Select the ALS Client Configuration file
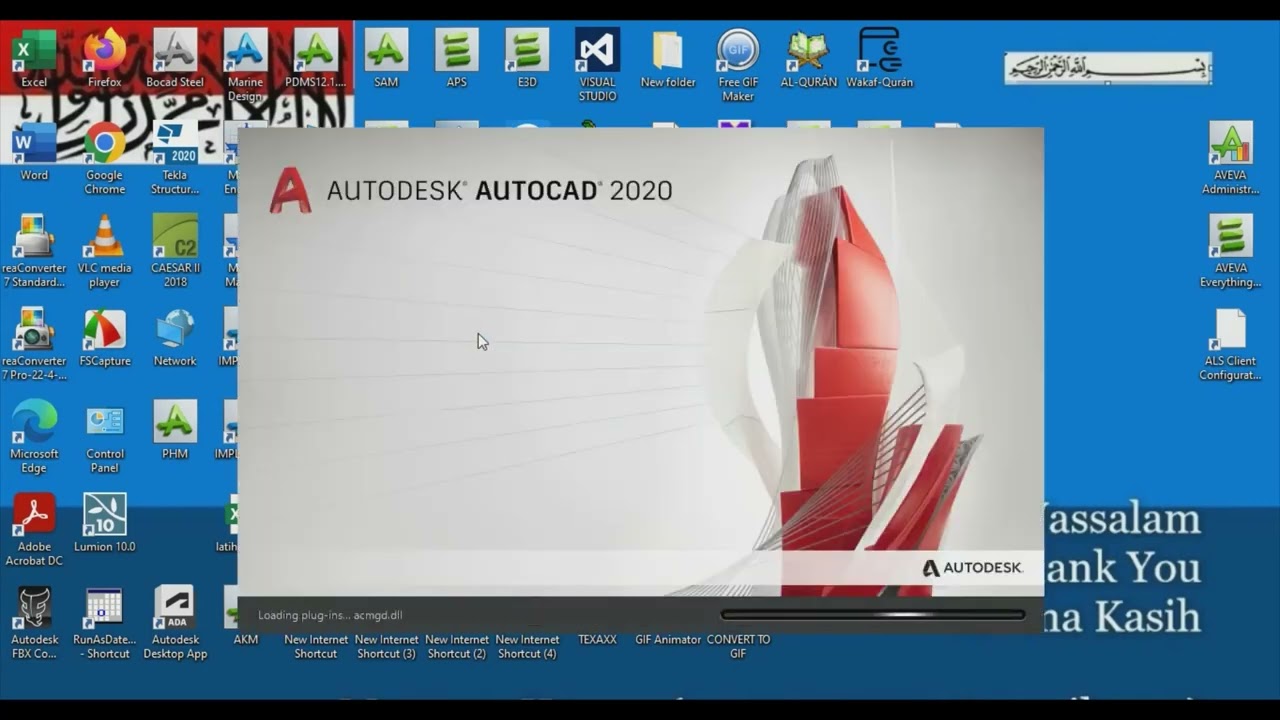Viewport: 1280px width, 720px height. 1231,344
